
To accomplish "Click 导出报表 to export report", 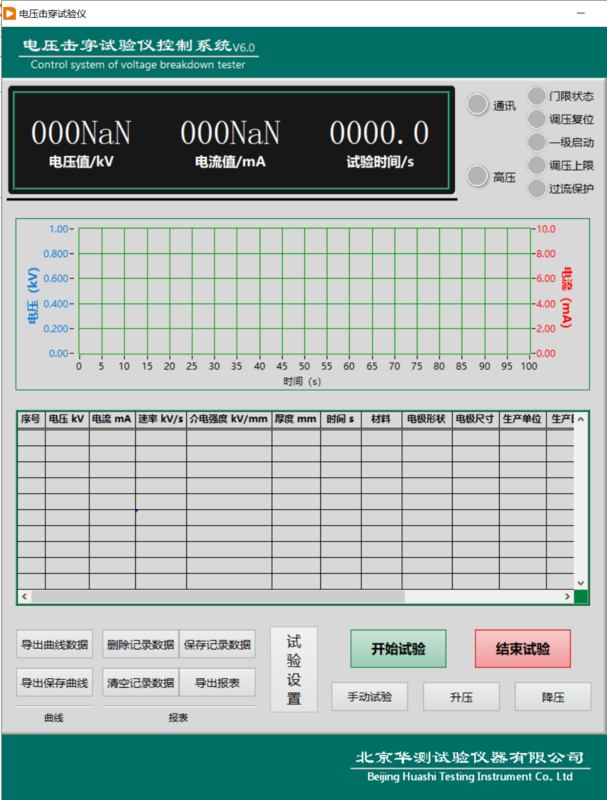I will pos(217,683).
